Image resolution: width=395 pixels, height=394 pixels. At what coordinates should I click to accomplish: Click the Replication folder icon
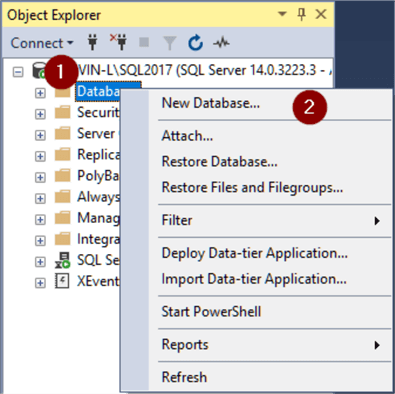tap(63, 155)
